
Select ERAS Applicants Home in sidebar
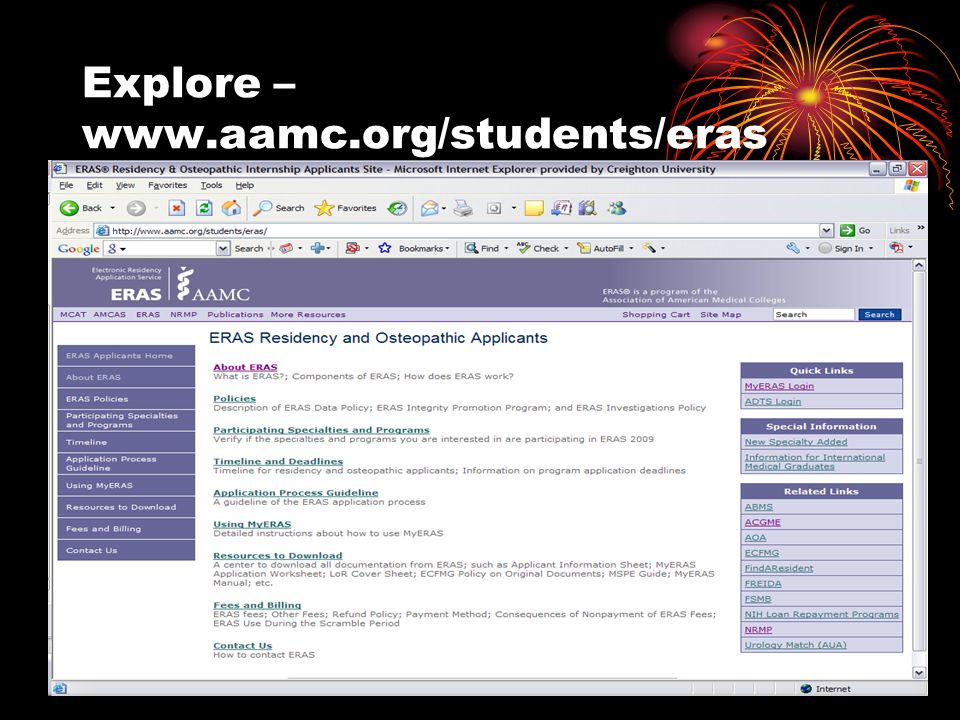[126, 356]
